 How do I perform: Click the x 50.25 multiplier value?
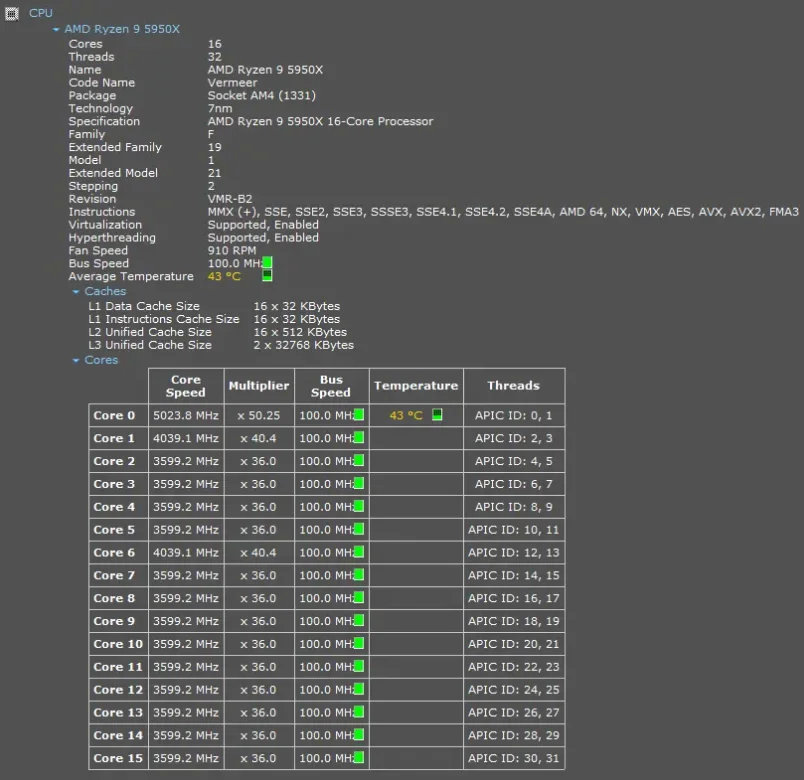(x=258, y=415)
